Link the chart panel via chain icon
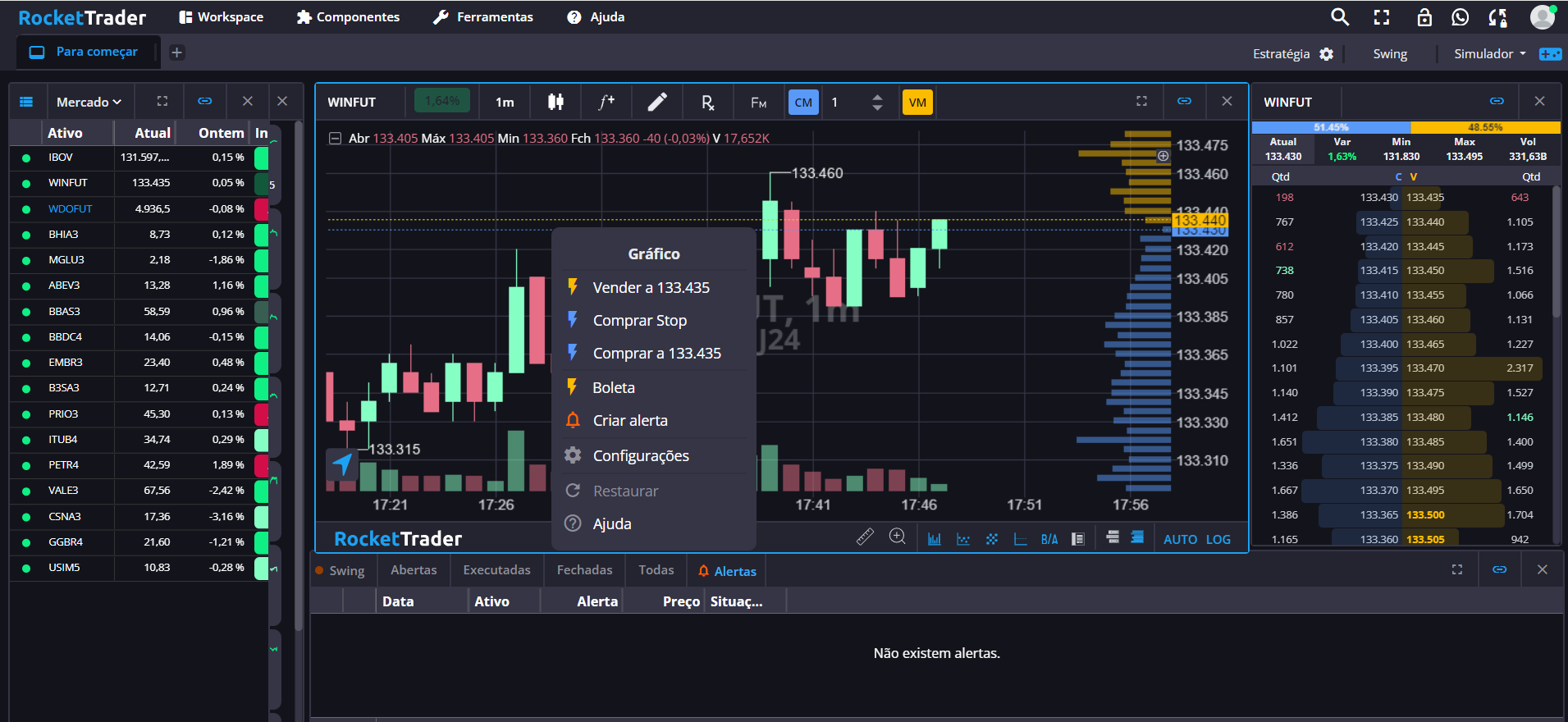The height and width of the screenshot is (722, 1568). (x=1184, y=101)
